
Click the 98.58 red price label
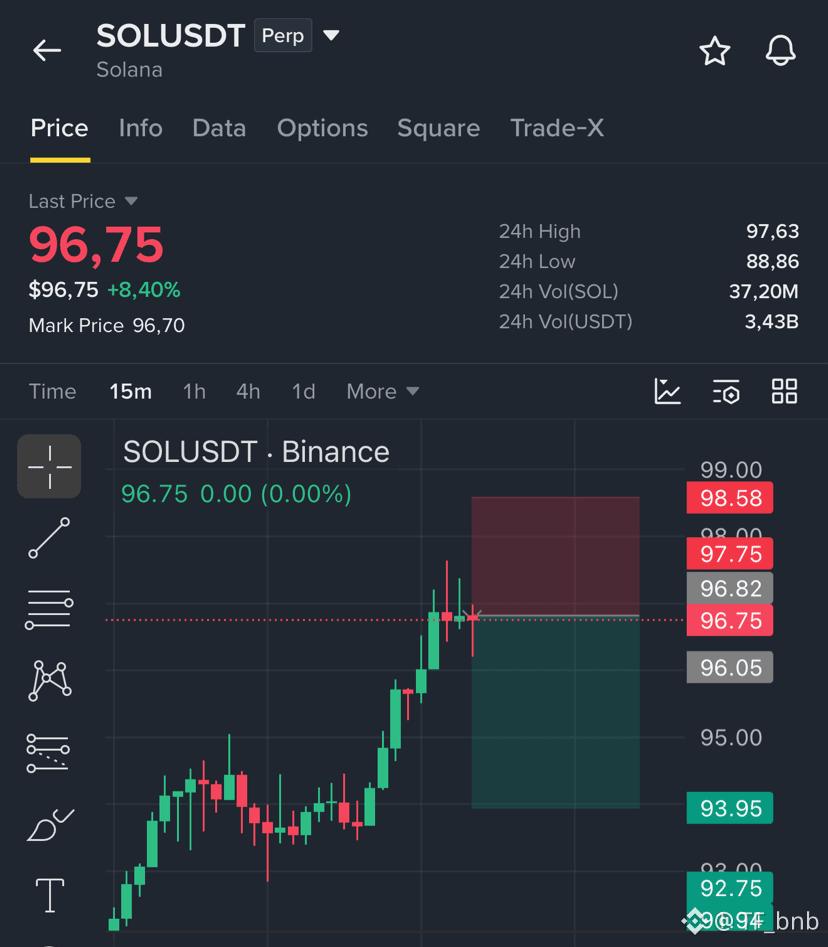point(730,498)
